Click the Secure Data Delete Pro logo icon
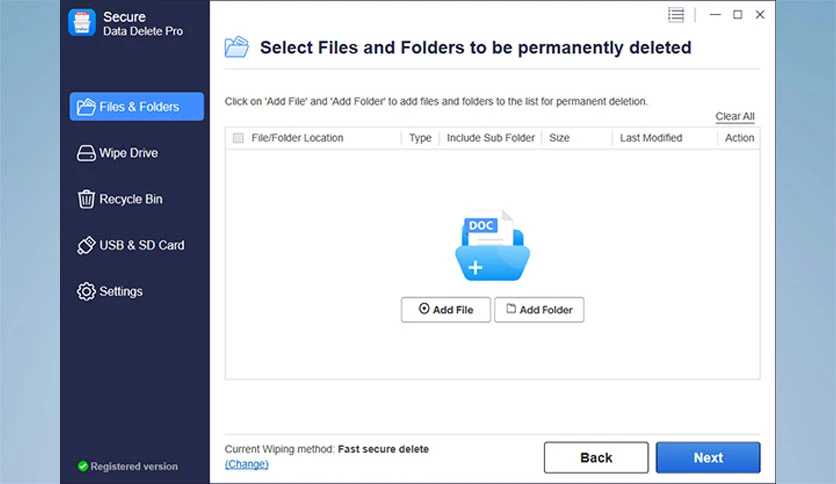The width and height of the screenshot is (836, 484). pyautogui.click(x=82, y=23)
